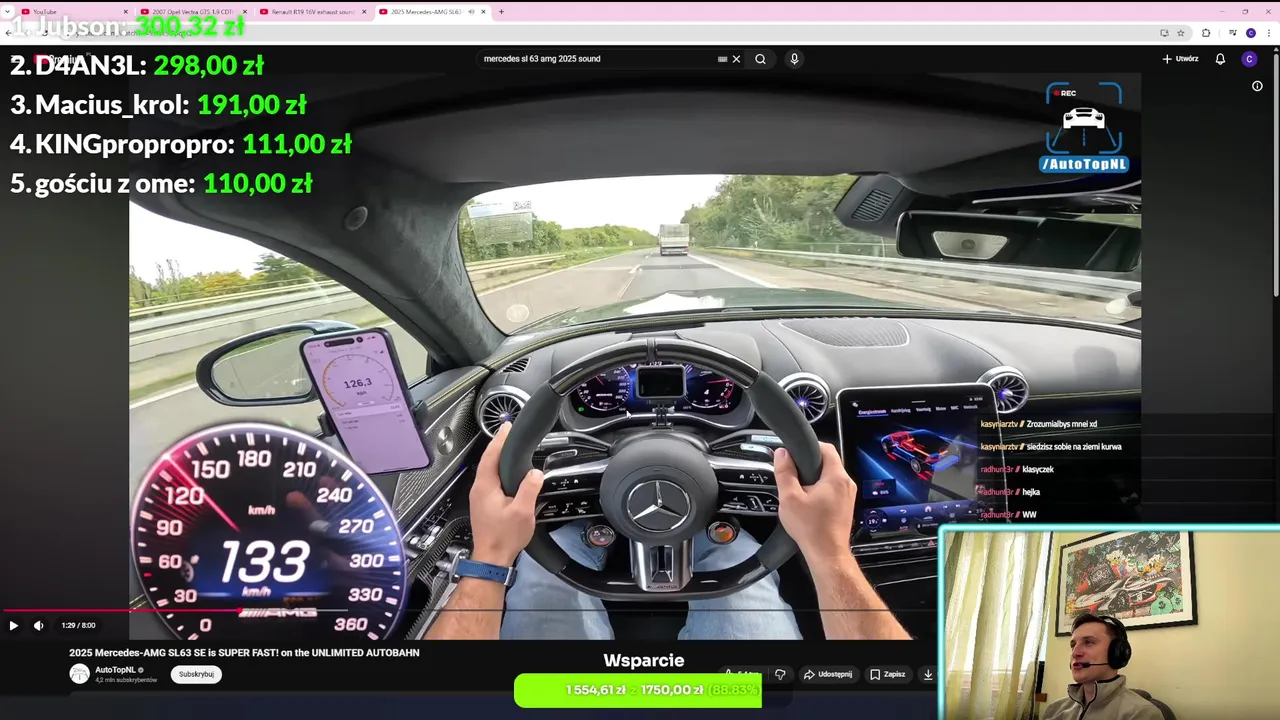
Task: Click the streamer webcam overlay
Action: pyautogui.click(x=1110, y=624)
